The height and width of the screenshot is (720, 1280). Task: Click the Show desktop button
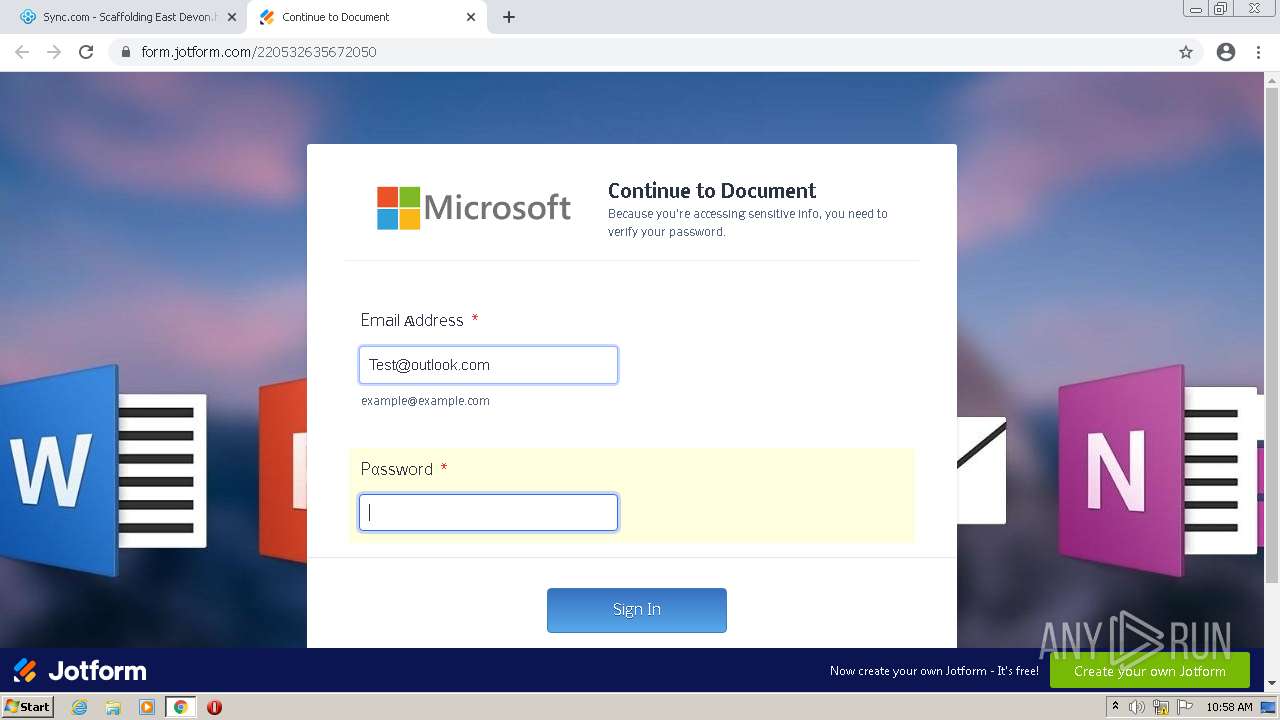pyautogui.click(x=1269, y=707)
